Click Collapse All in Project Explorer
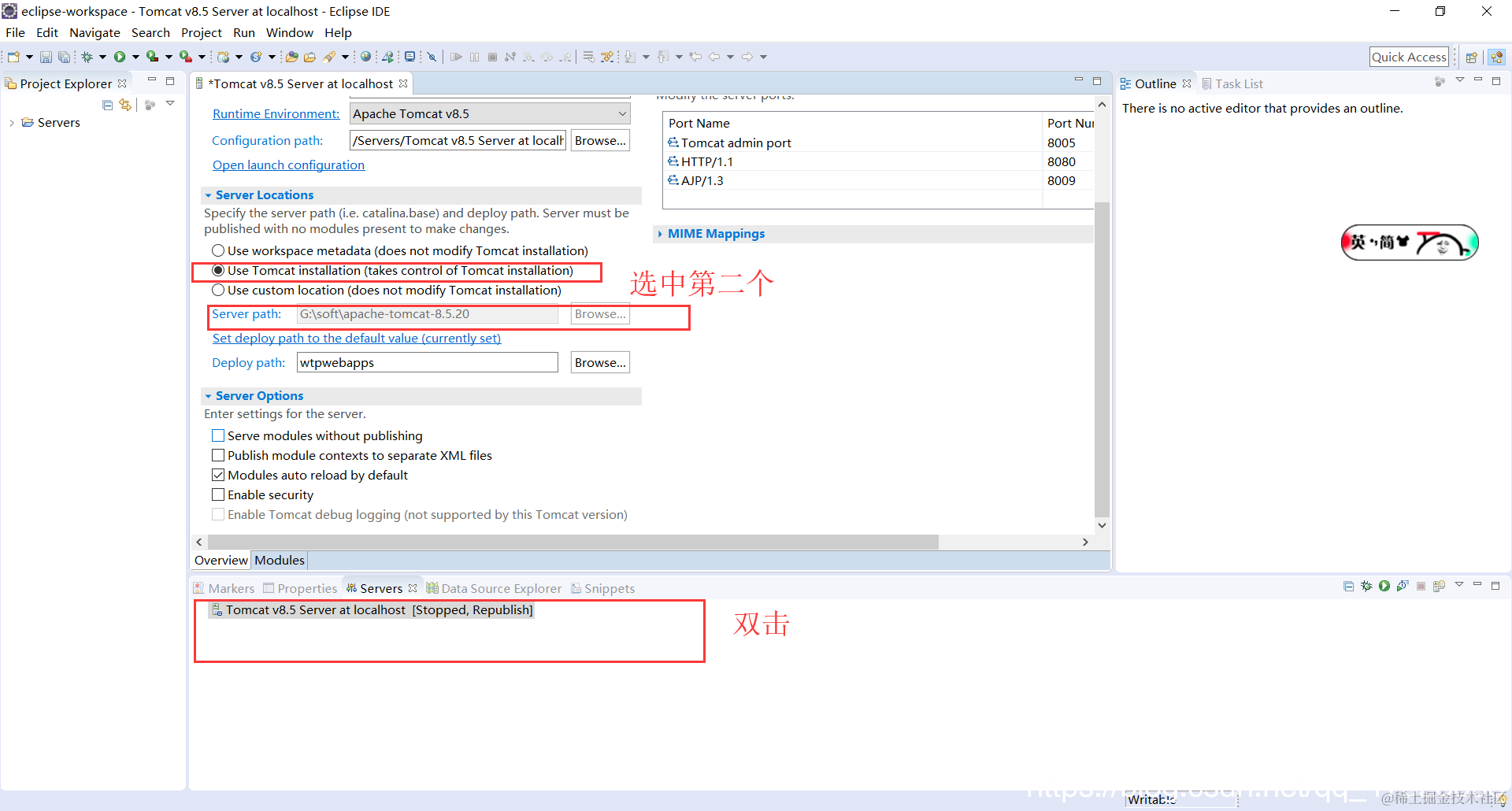 pos(107,105)
